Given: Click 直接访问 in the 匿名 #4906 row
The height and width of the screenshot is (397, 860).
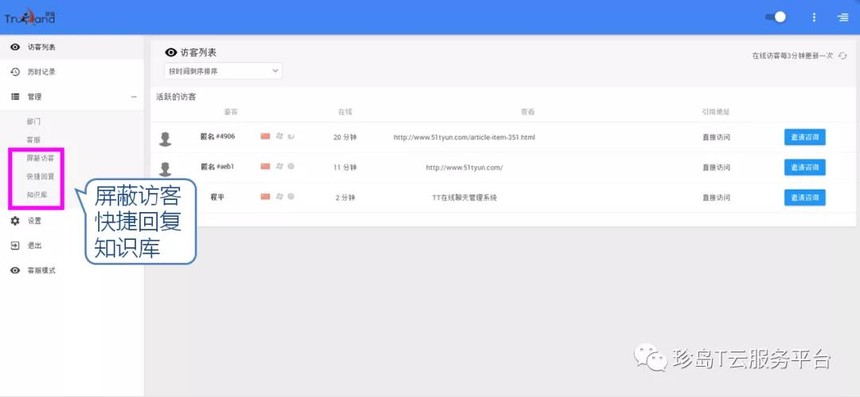Looking at the screenshot, I should [x=716, y=137].
